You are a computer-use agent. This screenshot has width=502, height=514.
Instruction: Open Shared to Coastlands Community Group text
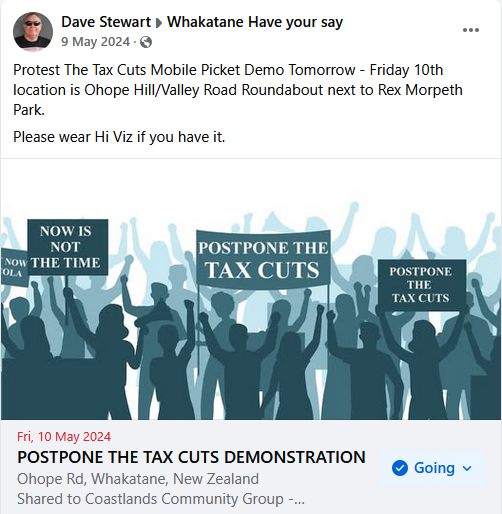pyautogui.click(x=161, y=499)
